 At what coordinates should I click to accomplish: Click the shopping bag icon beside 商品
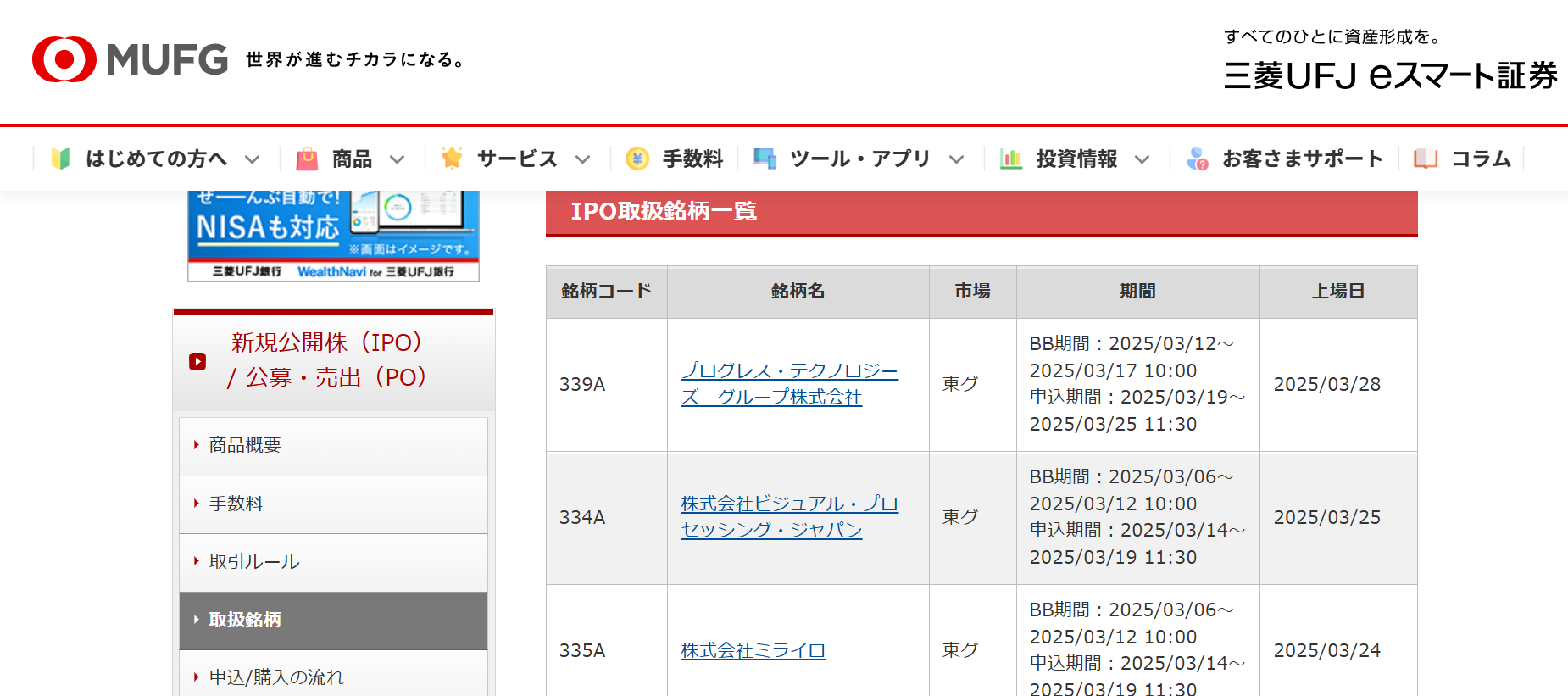pos(307,159)
